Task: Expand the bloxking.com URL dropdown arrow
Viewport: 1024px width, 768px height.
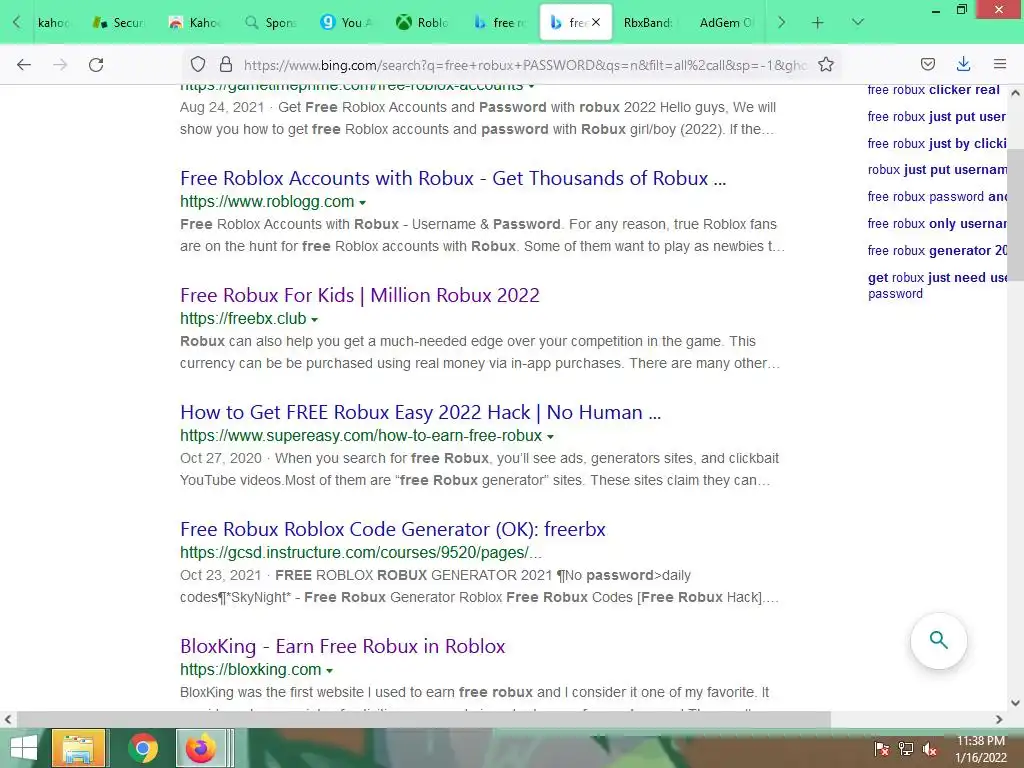Action: [329, 671]
